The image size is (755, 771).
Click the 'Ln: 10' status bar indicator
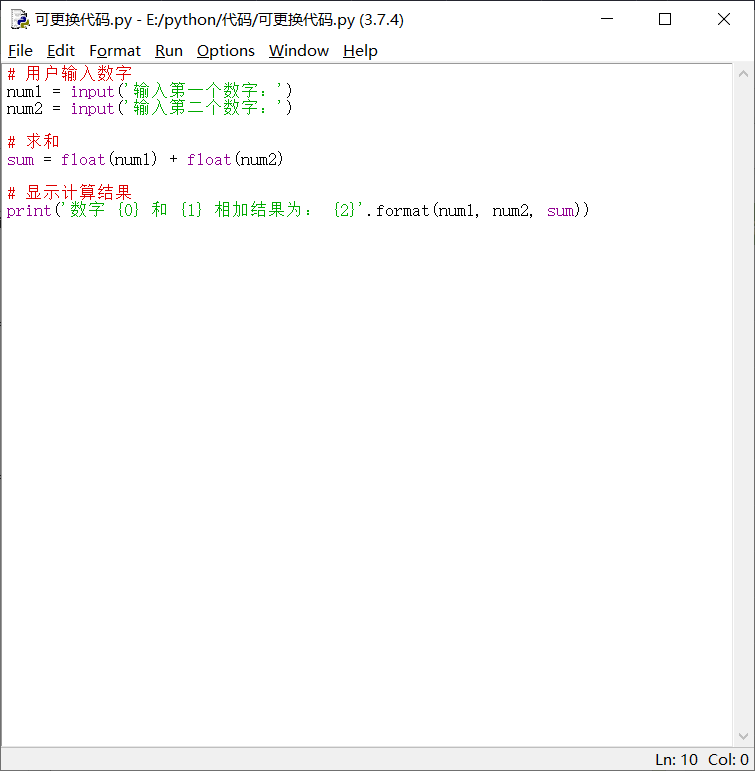click(x=676, y=760)
